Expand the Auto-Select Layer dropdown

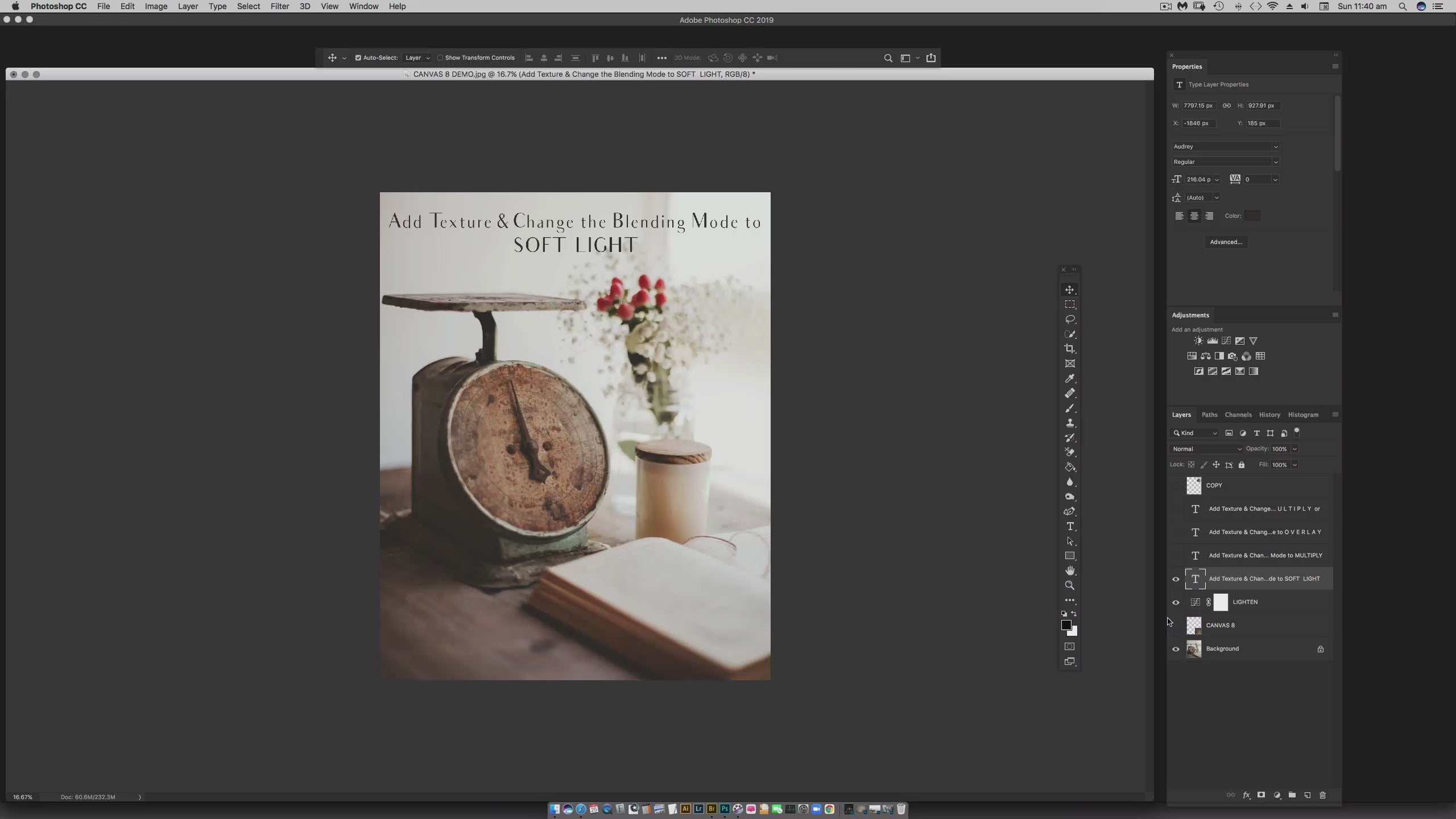pos(417,57)
